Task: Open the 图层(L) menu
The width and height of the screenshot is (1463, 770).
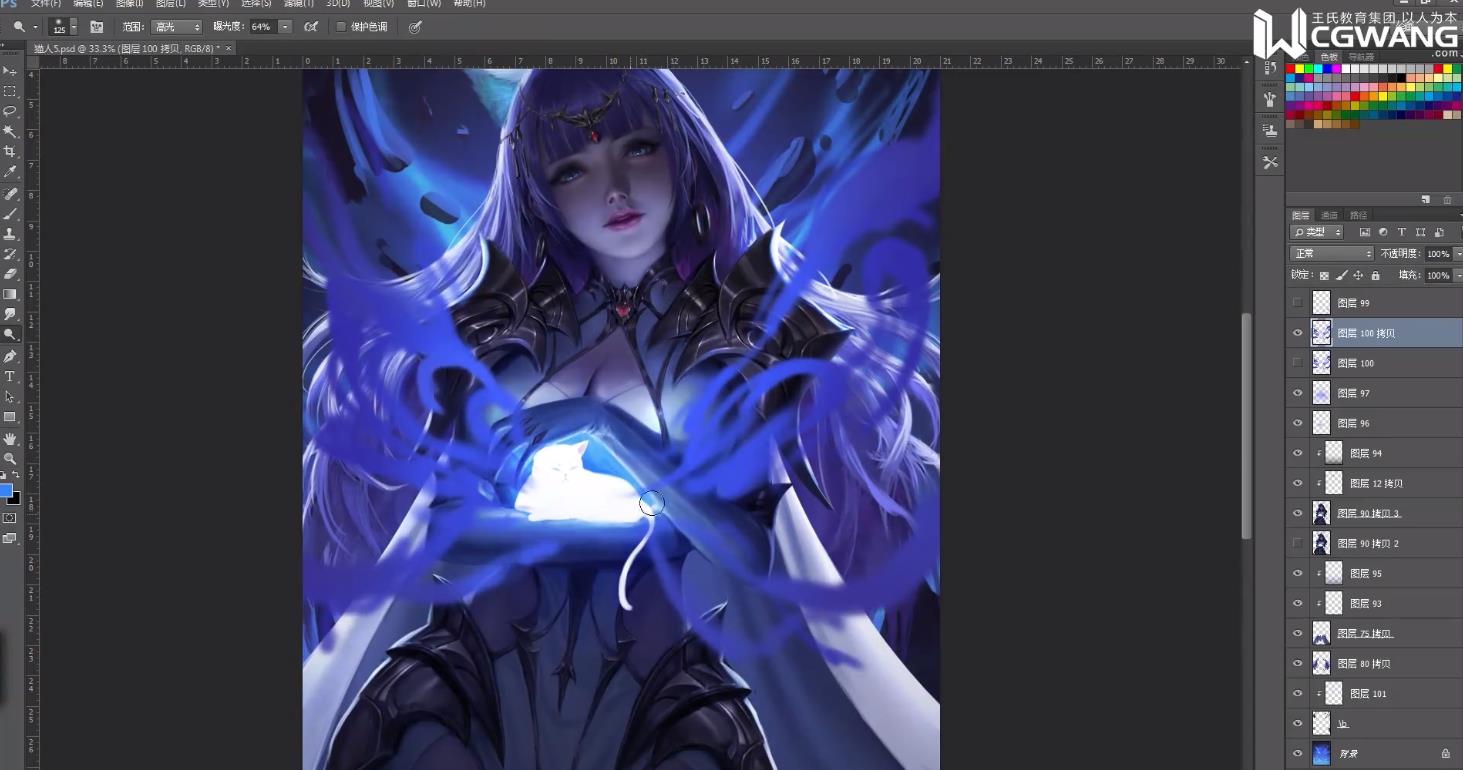Action: [x=171, y=4]
